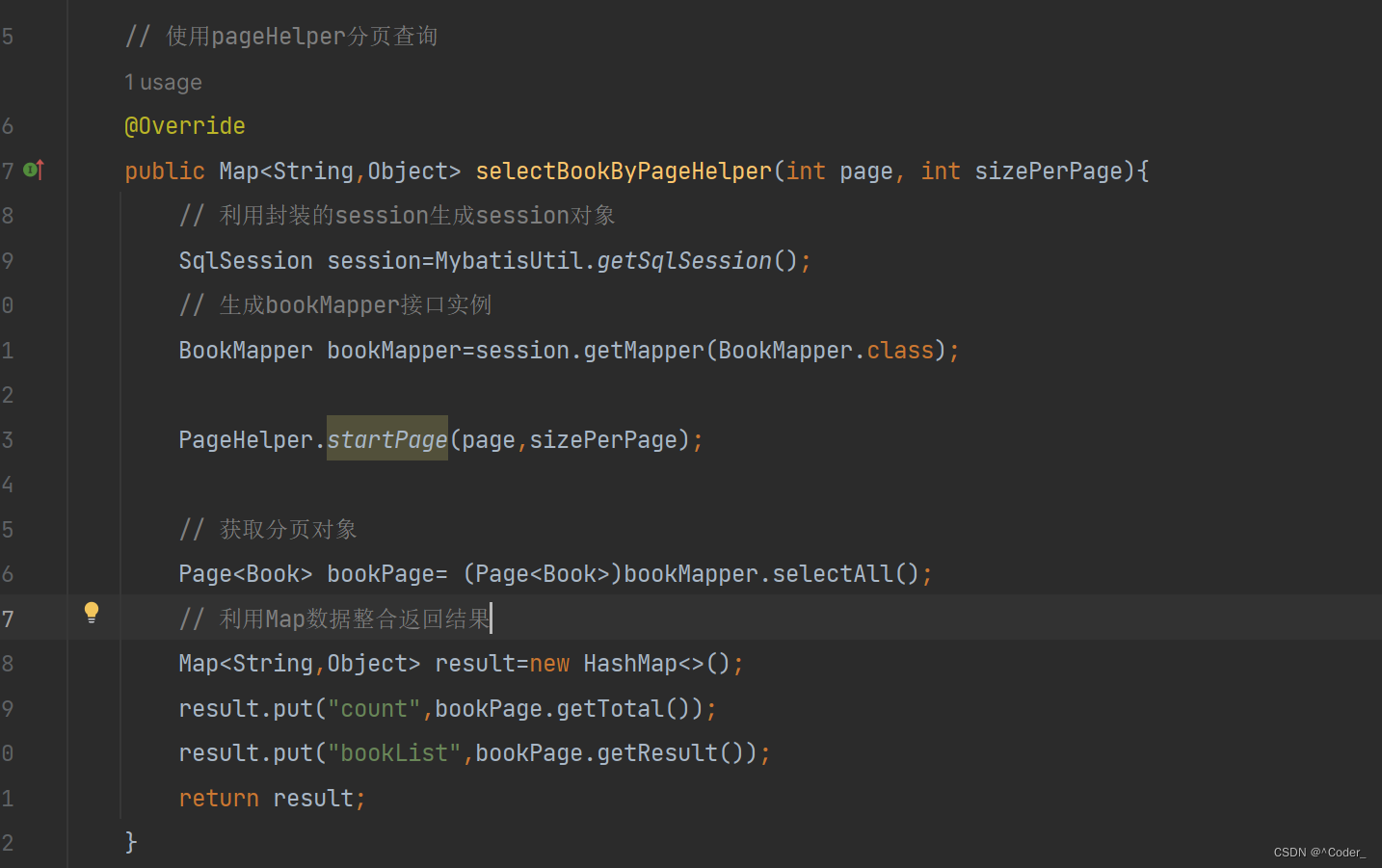Viewport: 1382px width, 868px height.
Task: Click comment '获取分页对象'
Action: [x=288, y=529]
